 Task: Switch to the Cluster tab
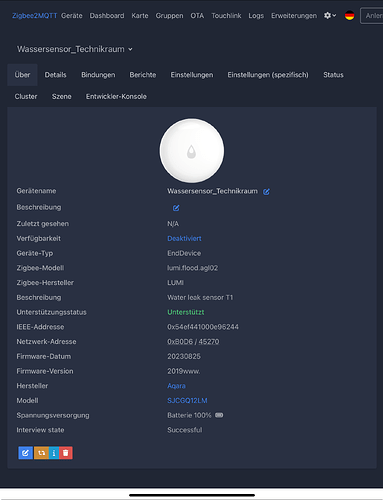pos(26,97)
